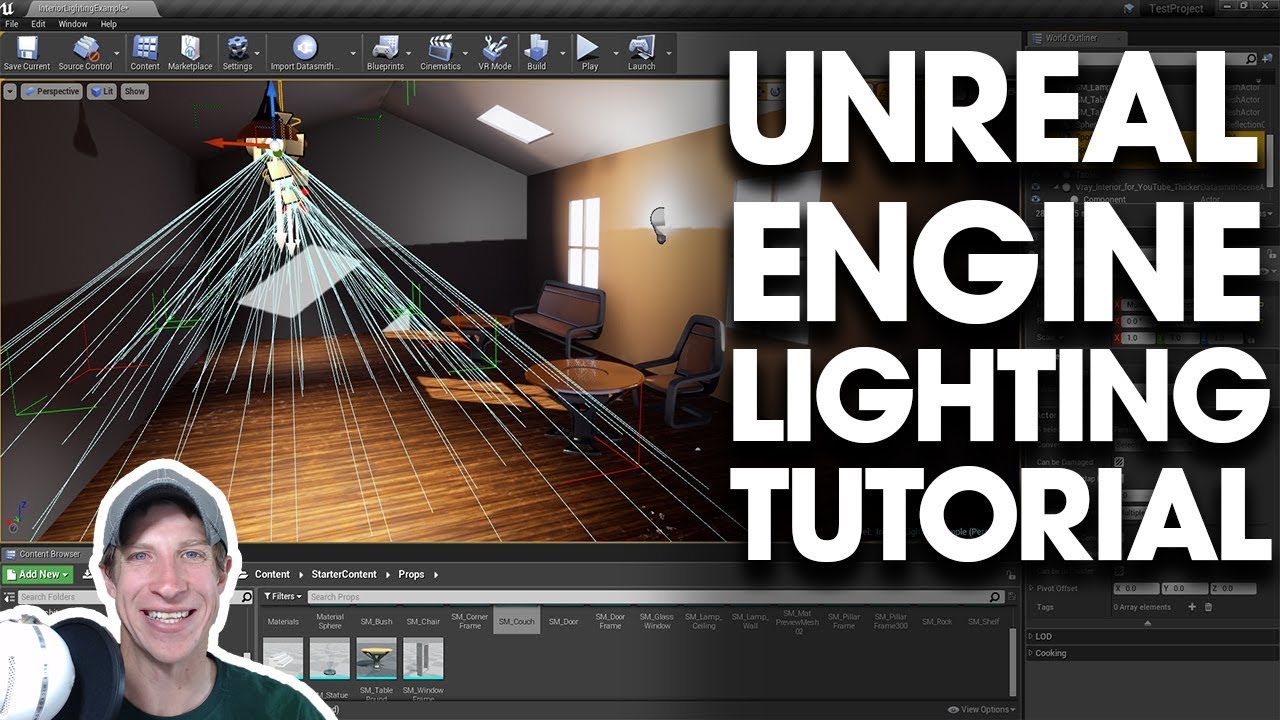The height and width of the screenshot is (720, 1280).
Task: Open the Help menu
Action: coord(109,24)
